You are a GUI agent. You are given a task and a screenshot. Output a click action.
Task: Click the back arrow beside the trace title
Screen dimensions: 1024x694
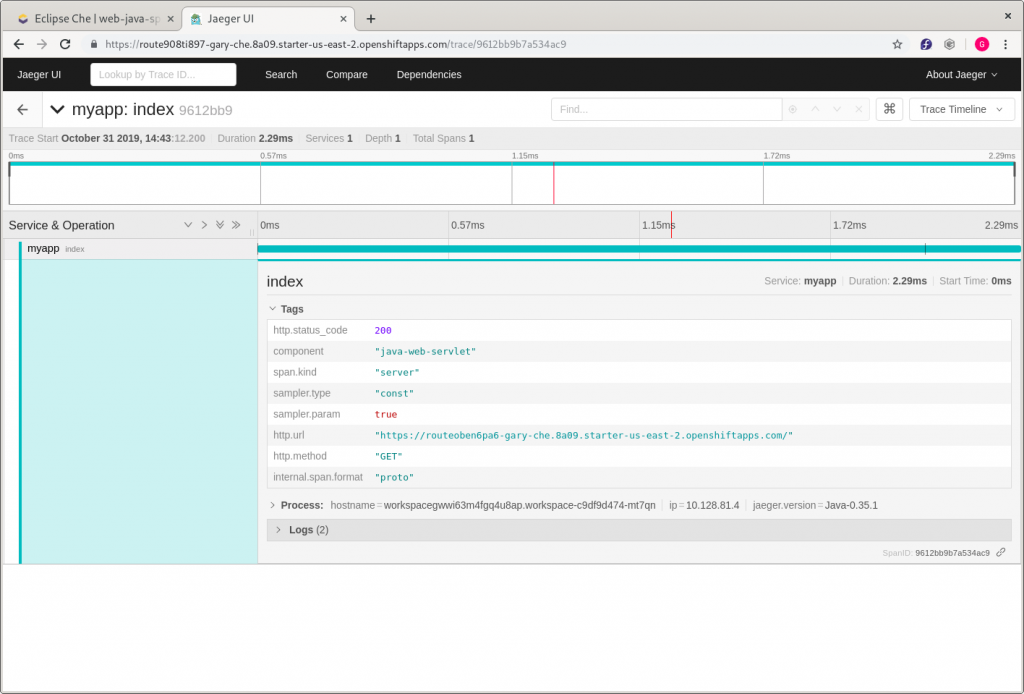23,110
